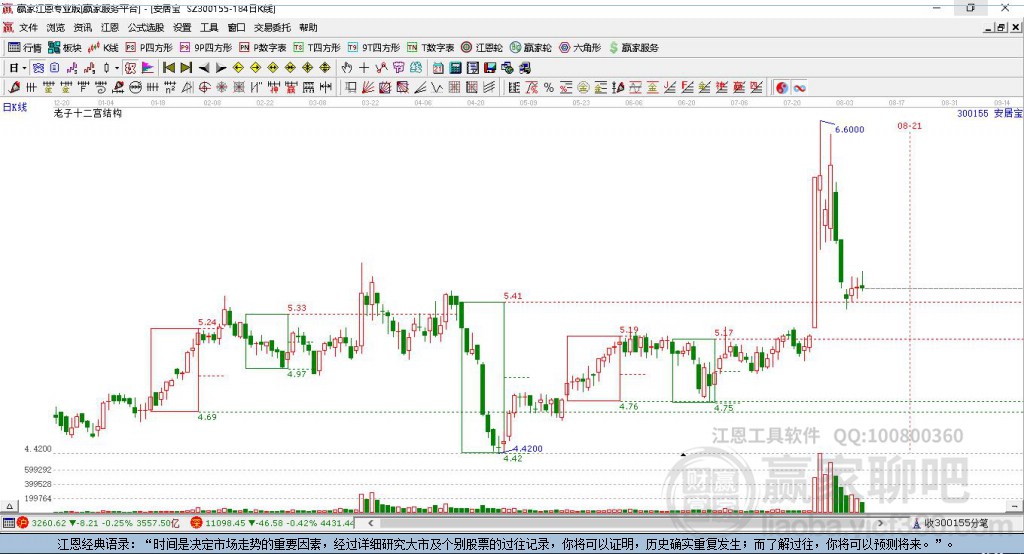The height and width of the screenshot is (554, 1024).
Task: Open the 9P四方形 tool
Action: point(206,48)
